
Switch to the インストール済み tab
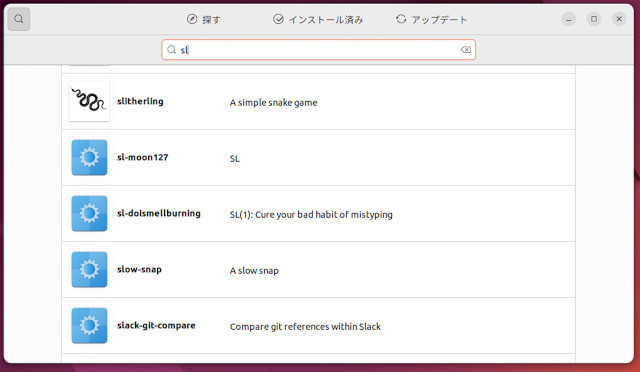click(318, 19)
